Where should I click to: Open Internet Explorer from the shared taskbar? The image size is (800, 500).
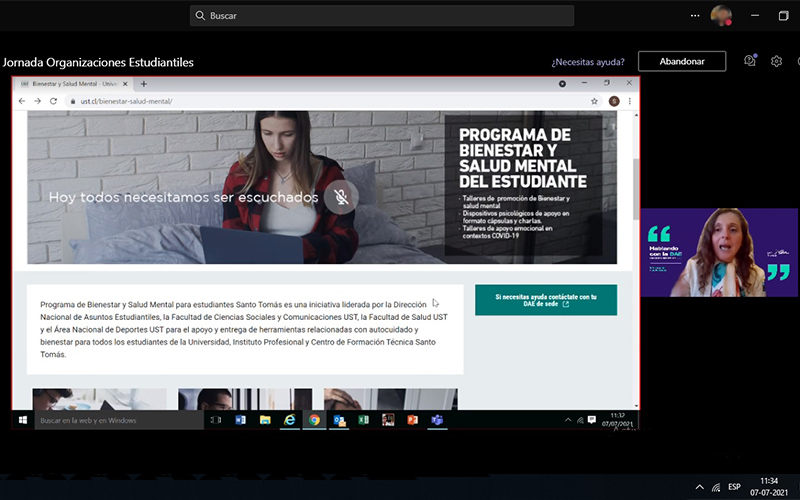(x=290, y=420)
